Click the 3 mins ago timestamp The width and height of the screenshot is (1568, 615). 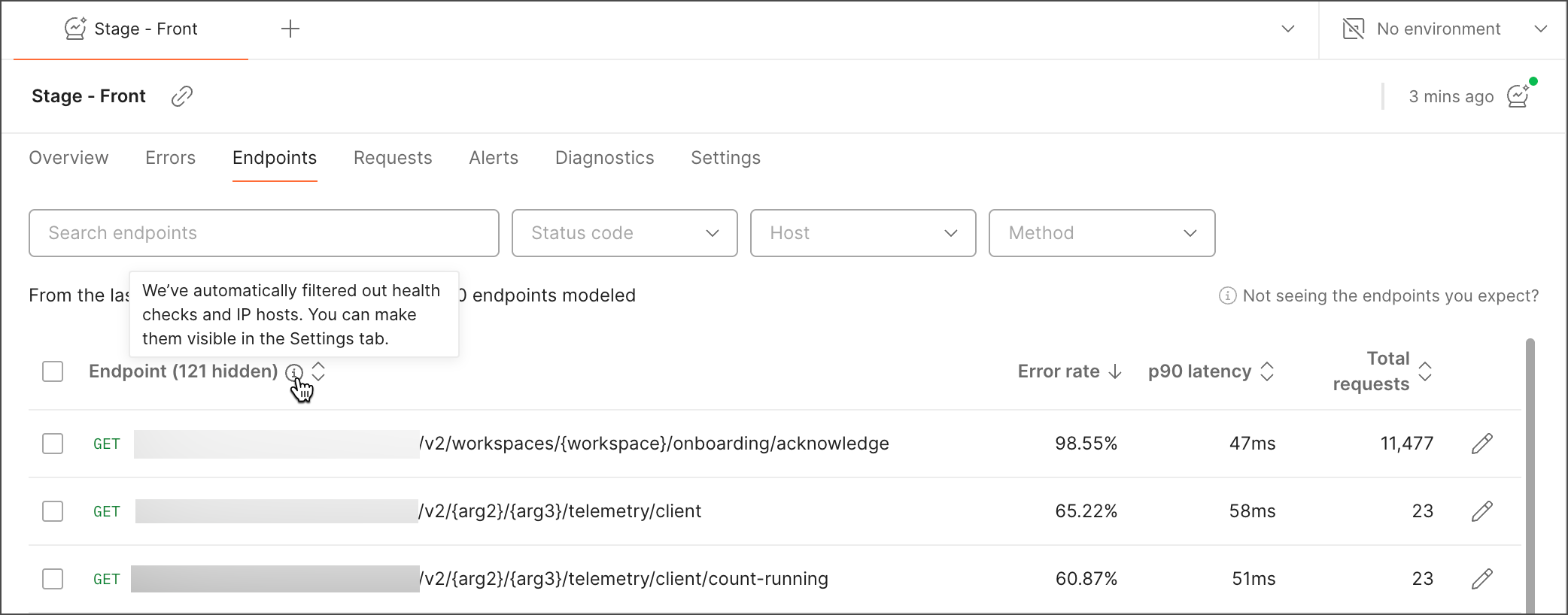(1451, 96)
